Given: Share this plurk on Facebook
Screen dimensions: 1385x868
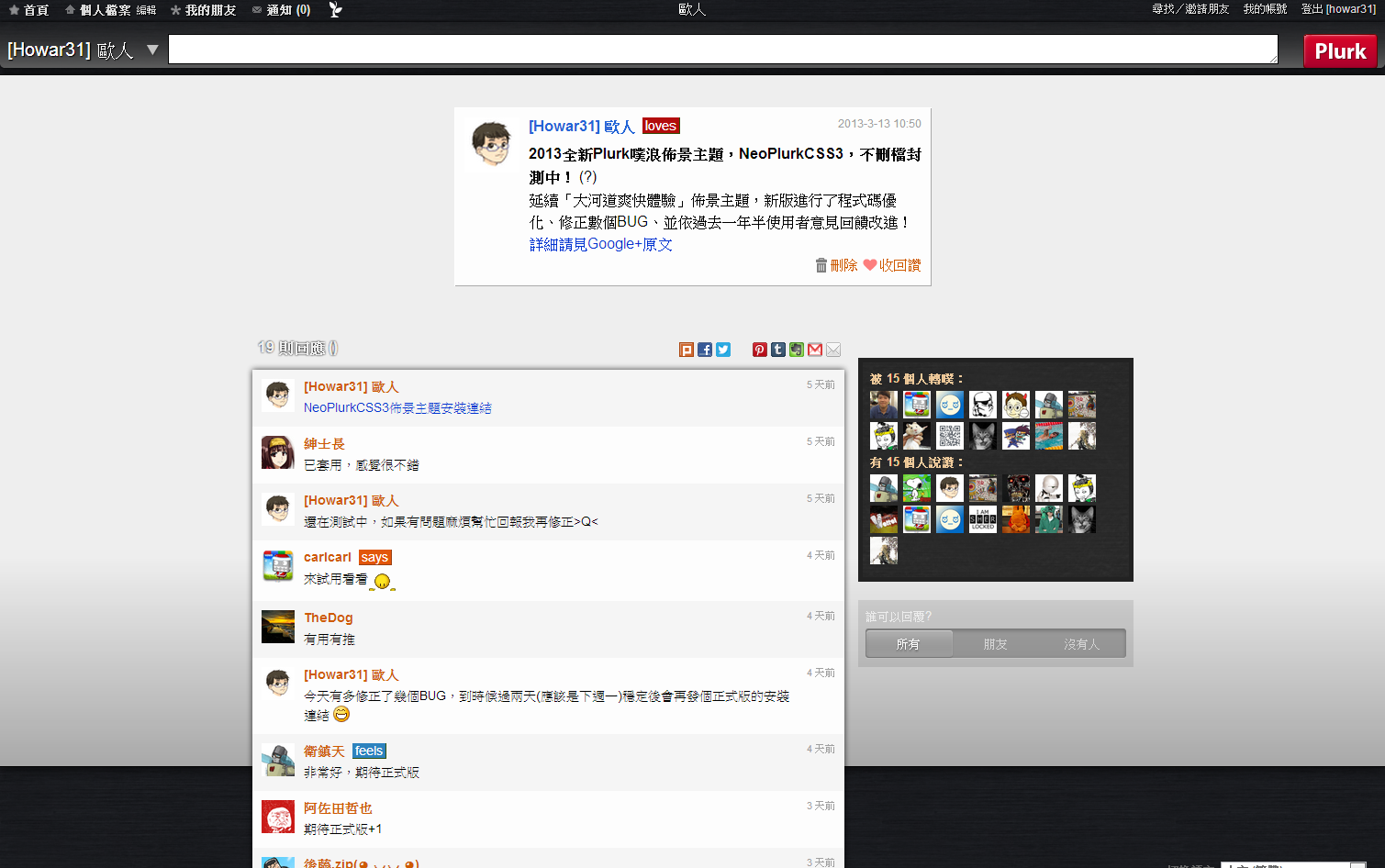Looking at the screenshot, I should (x=705, y=350).
